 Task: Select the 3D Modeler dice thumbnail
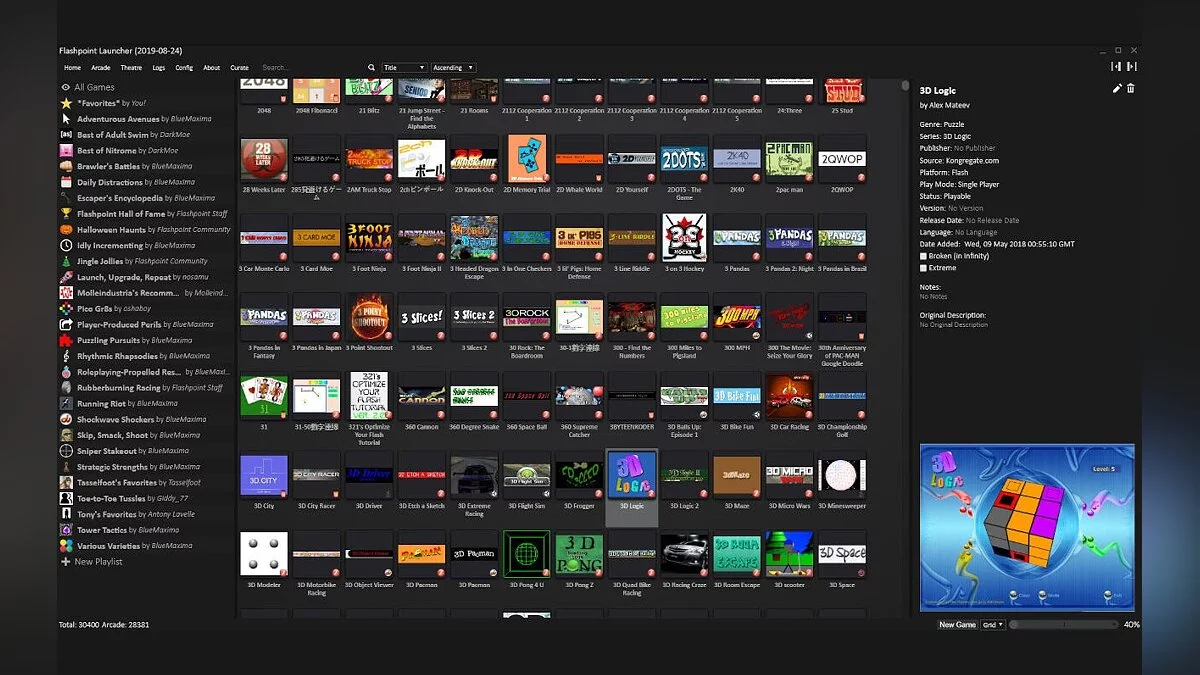(264, 554)
